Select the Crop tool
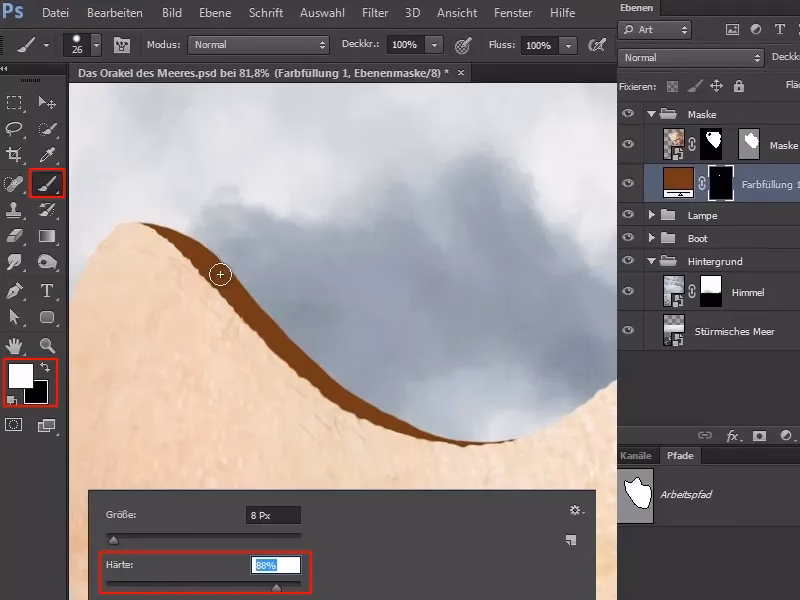The height and width of the screenshot is (600, 800). (14, 154)
